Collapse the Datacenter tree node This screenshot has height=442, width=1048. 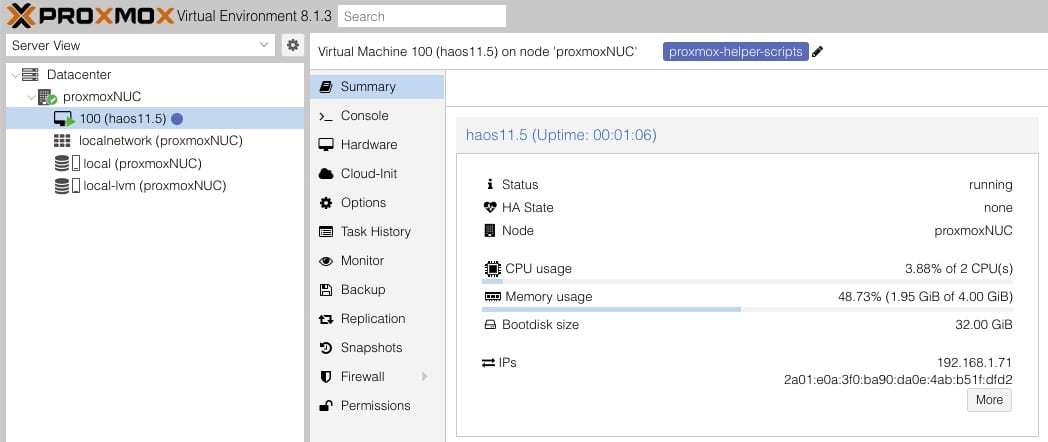tap(15, 75)
